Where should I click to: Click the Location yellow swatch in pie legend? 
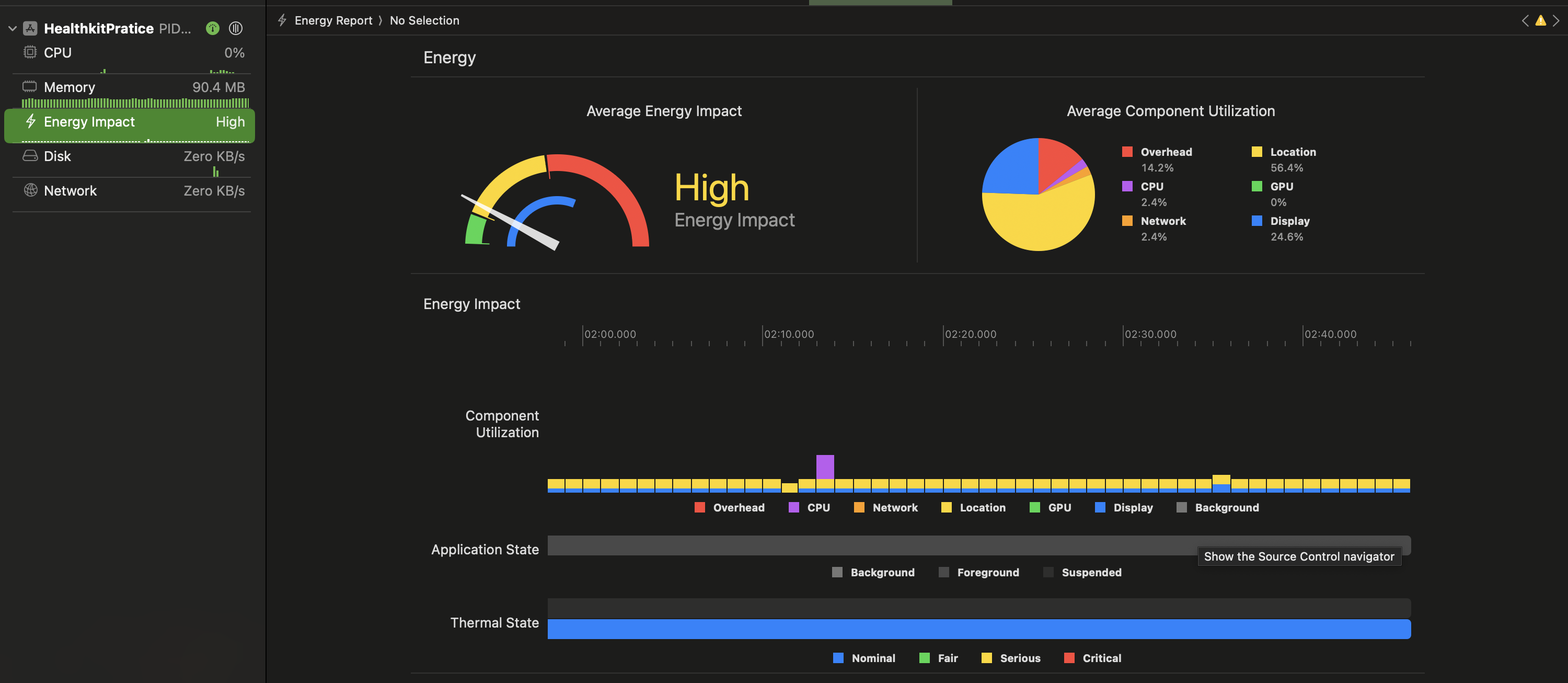click(1256, 152)
